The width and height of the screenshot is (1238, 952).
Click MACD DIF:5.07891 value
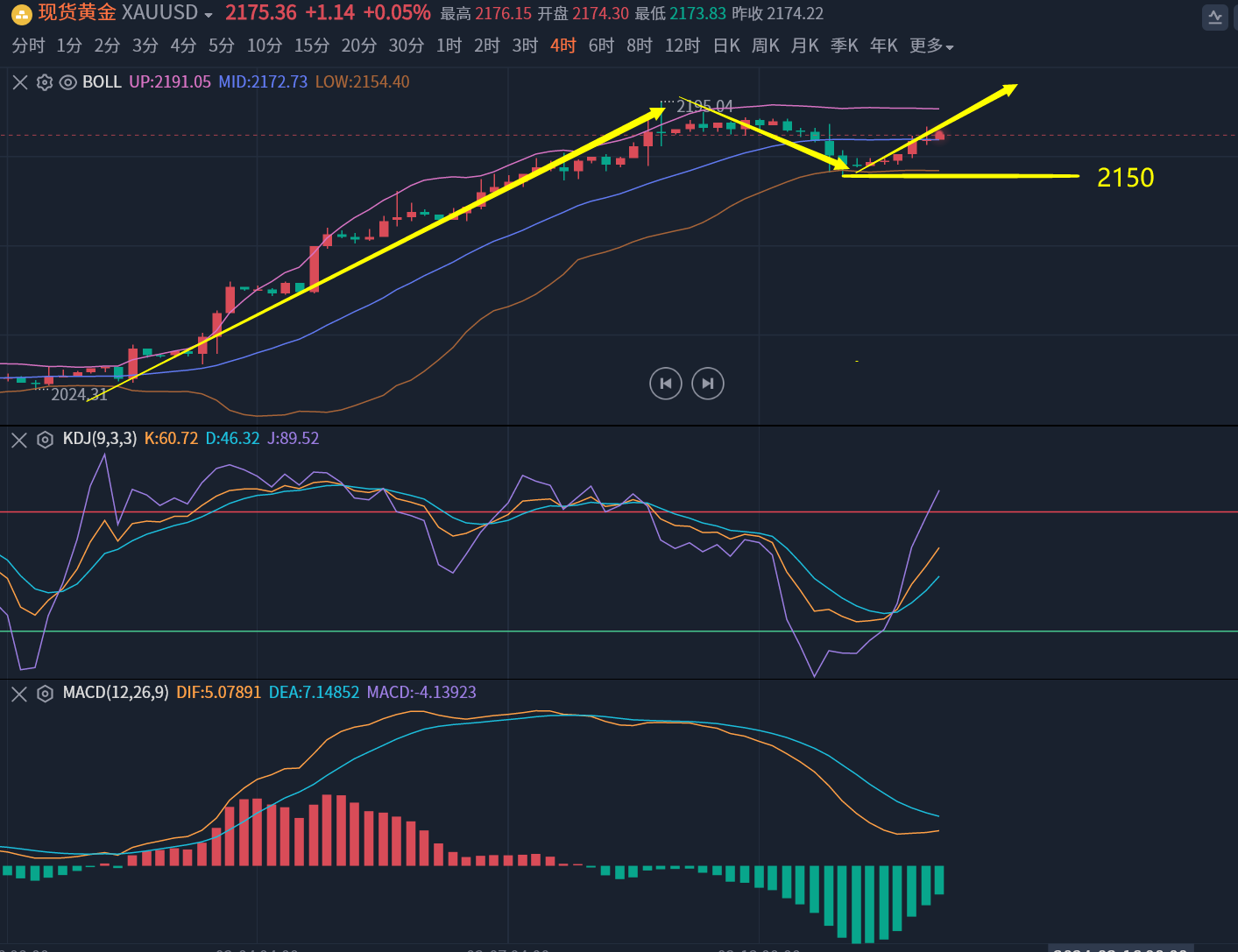(x=219, y=693)
